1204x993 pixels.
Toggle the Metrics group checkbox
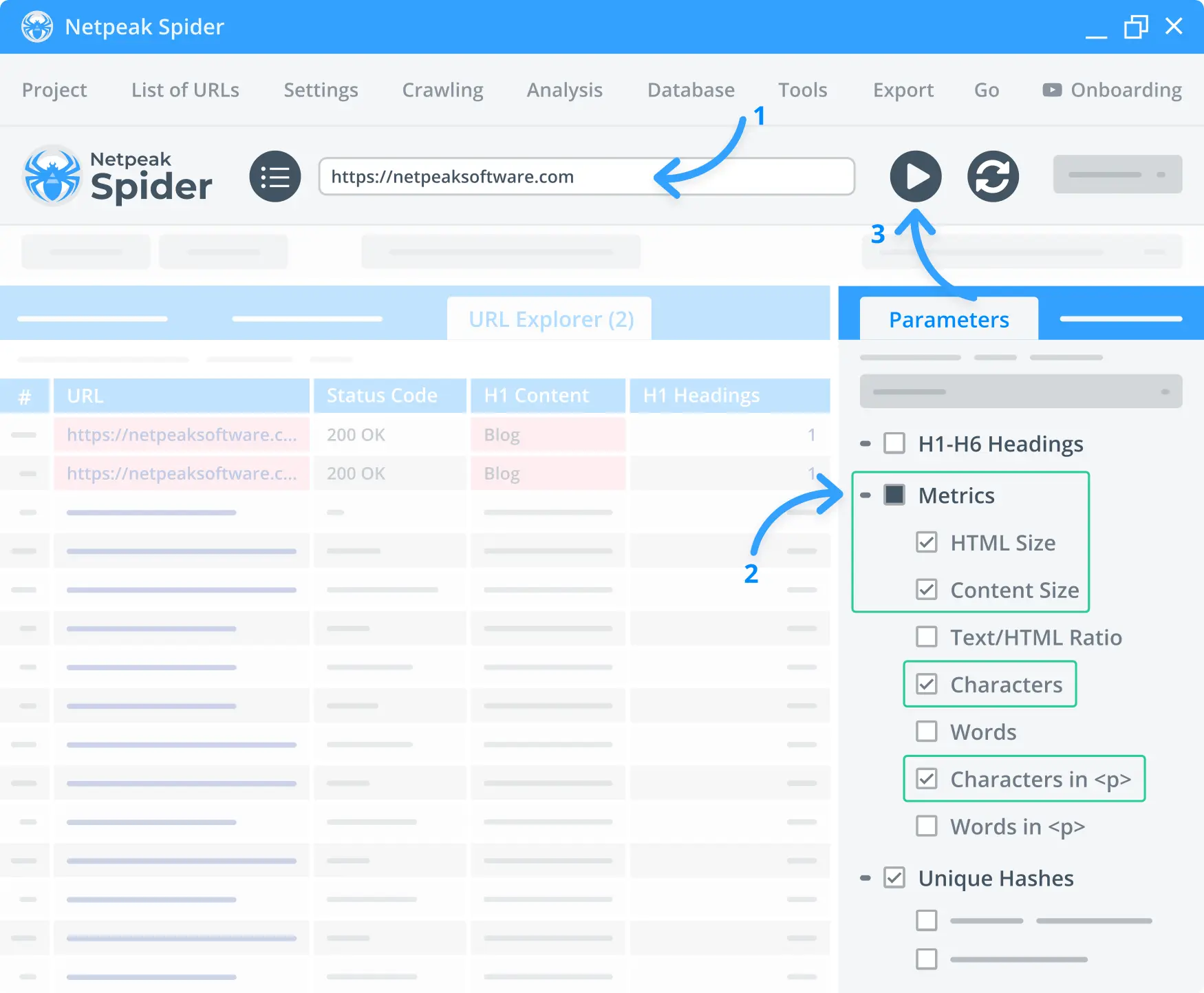point(894,495)
